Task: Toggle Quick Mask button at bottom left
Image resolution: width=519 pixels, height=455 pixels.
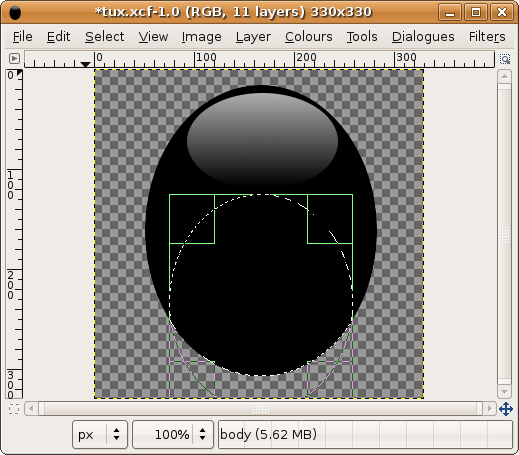Action: pos(14,409)
